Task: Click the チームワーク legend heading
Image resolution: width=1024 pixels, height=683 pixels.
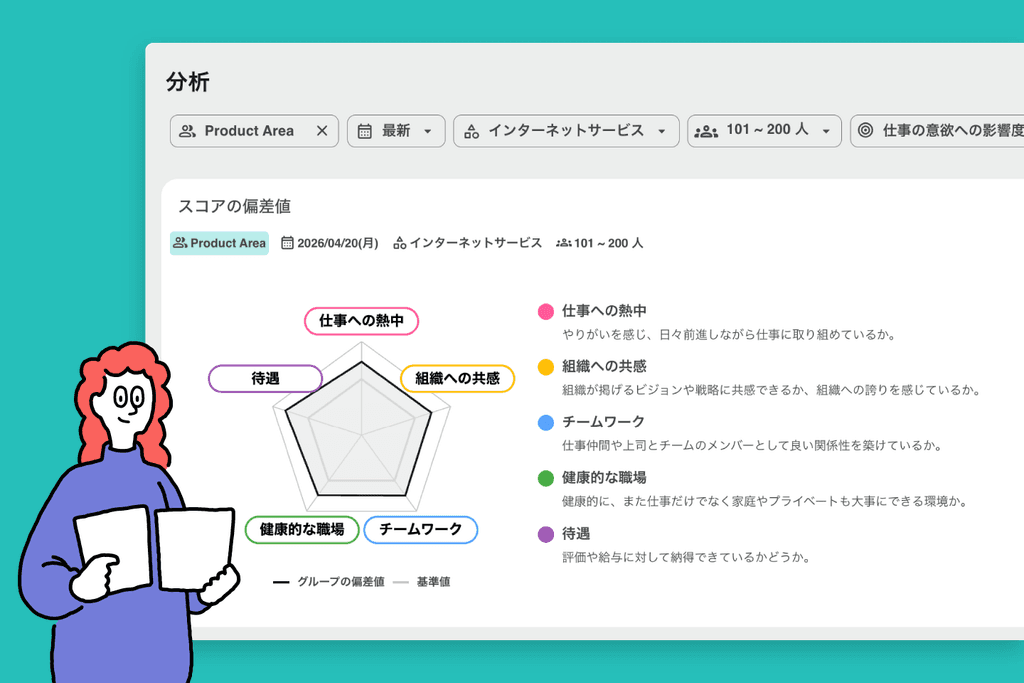Action: [x=603, y=422]
